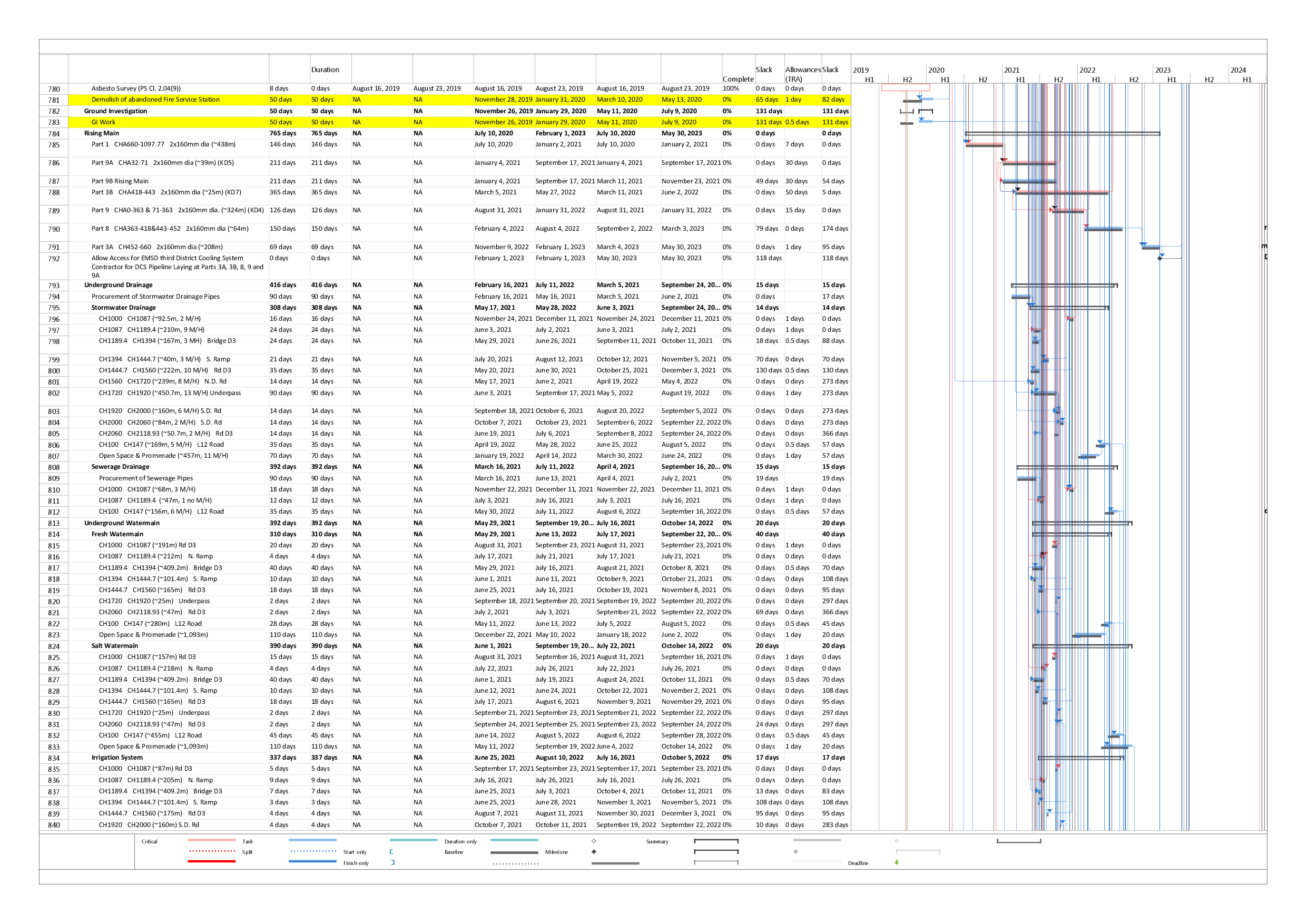
Task: Select 'Procurement of Stormwater Drainage Pipes' task
Action: coord(155,297)
